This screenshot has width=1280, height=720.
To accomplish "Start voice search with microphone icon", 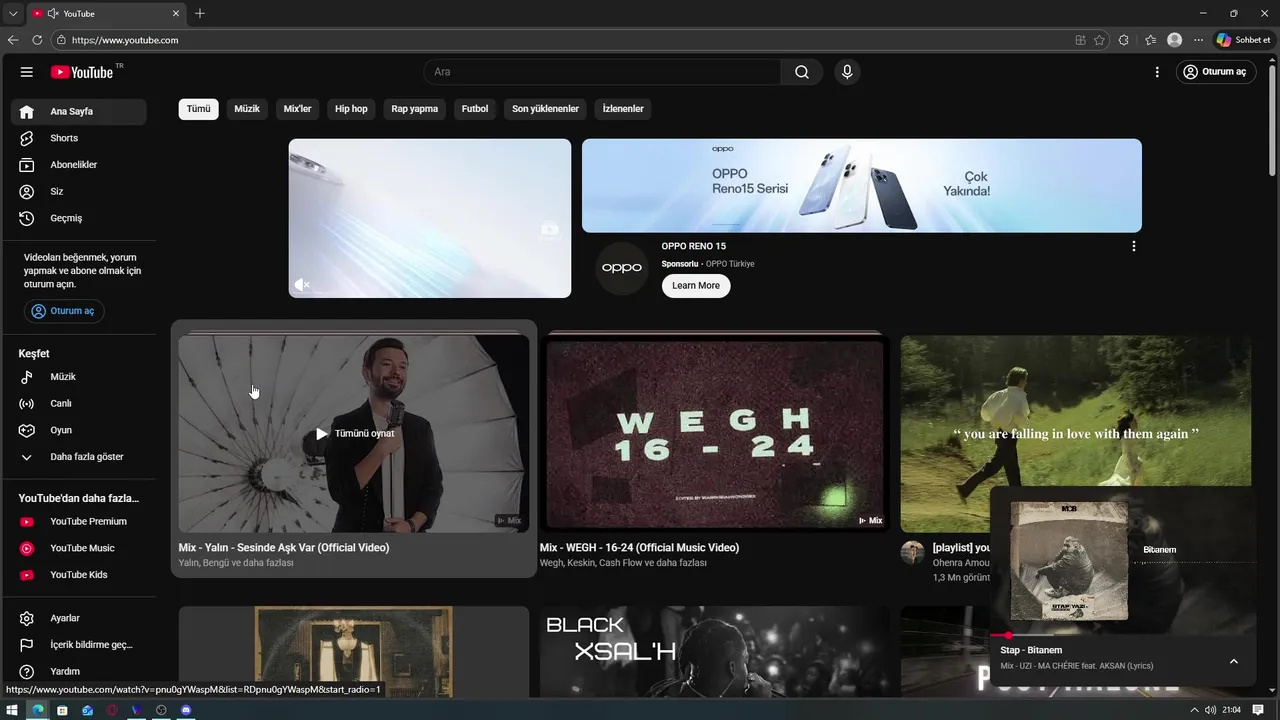I will click(847, 72).
